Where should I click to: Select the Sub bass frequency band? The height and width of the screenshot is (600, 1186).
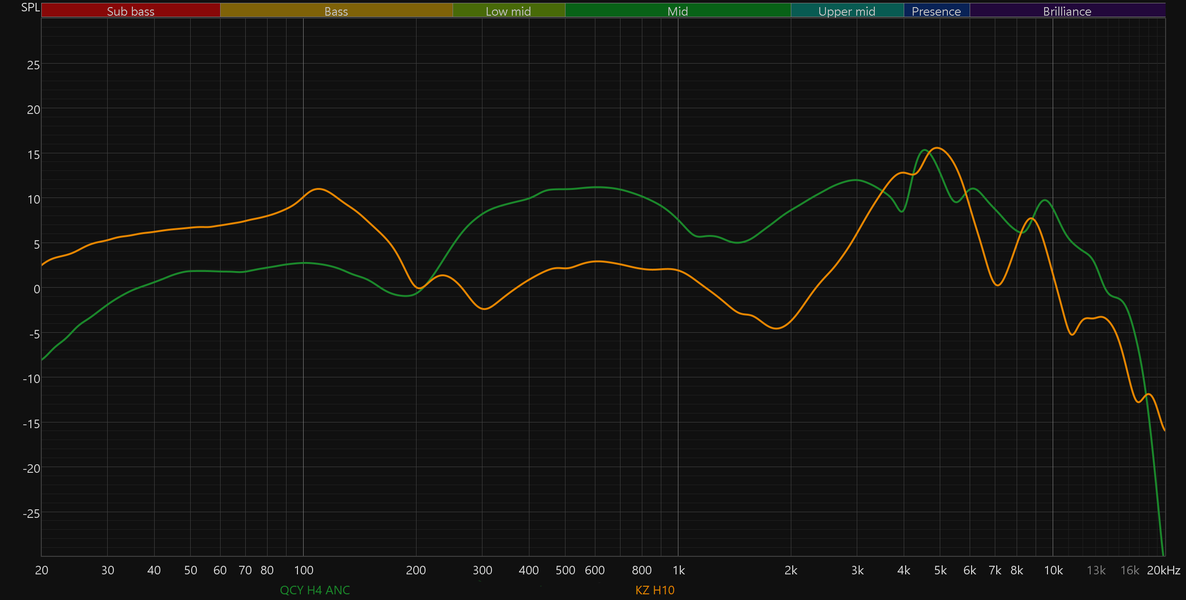click(x=131, y=11)
